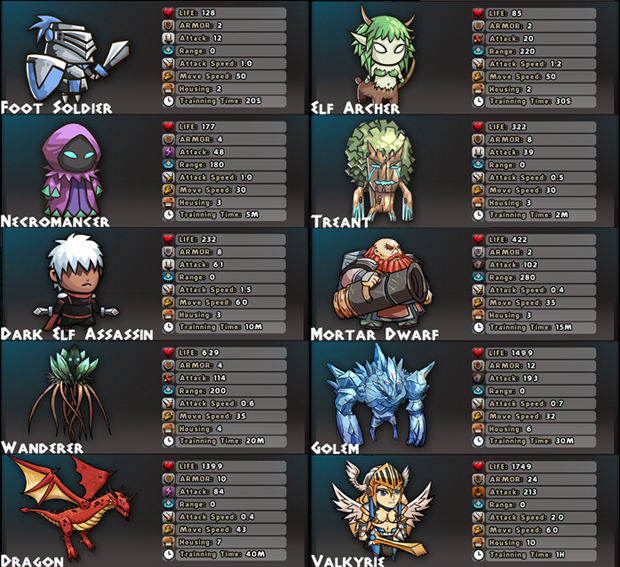
Task: Click the Golem training time clock icon
Action: [x=478, y=441]
